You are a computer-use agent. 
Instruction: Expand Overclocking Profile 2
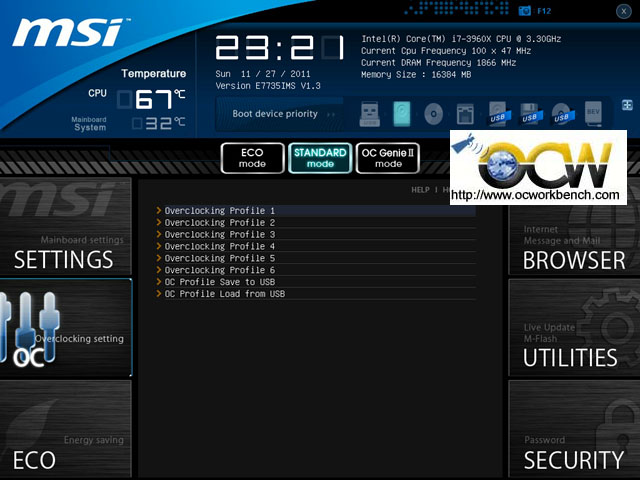315,222
